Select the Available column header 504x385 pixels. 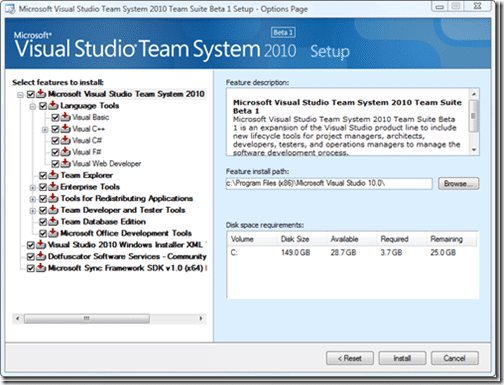coord(352,239)
